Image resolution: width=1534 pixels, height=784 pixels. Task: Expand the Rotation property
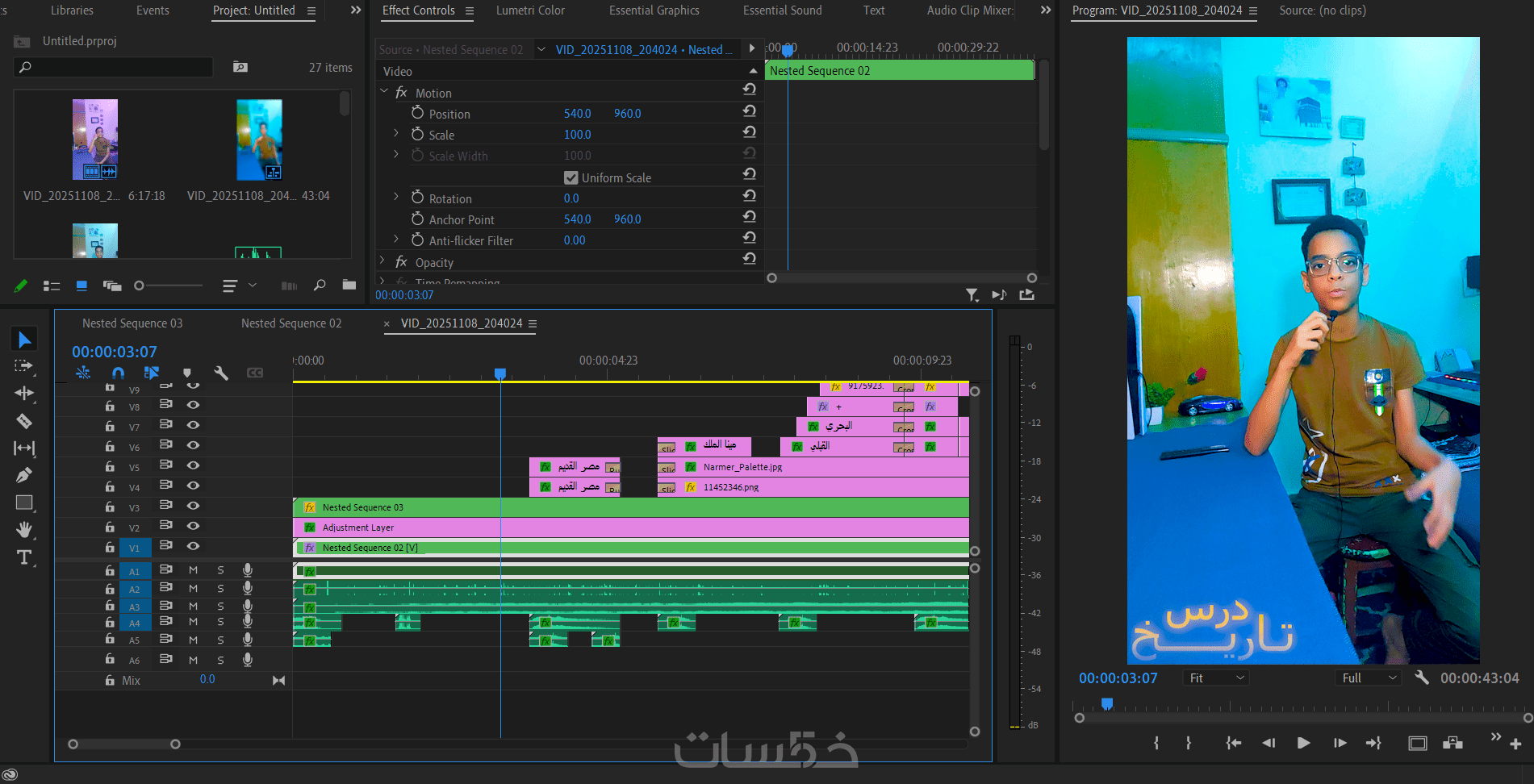click(x=395, y=197)
